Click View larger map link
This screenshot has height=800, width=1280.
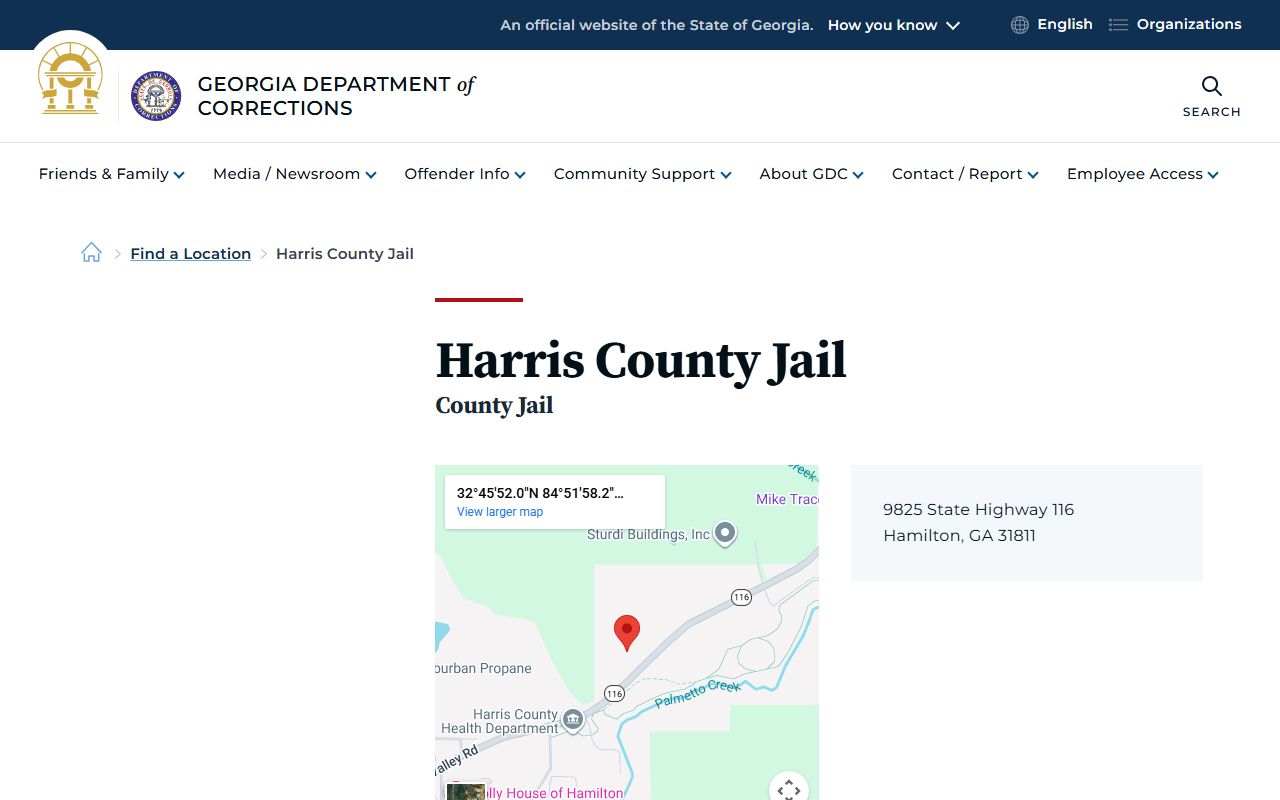500,512
